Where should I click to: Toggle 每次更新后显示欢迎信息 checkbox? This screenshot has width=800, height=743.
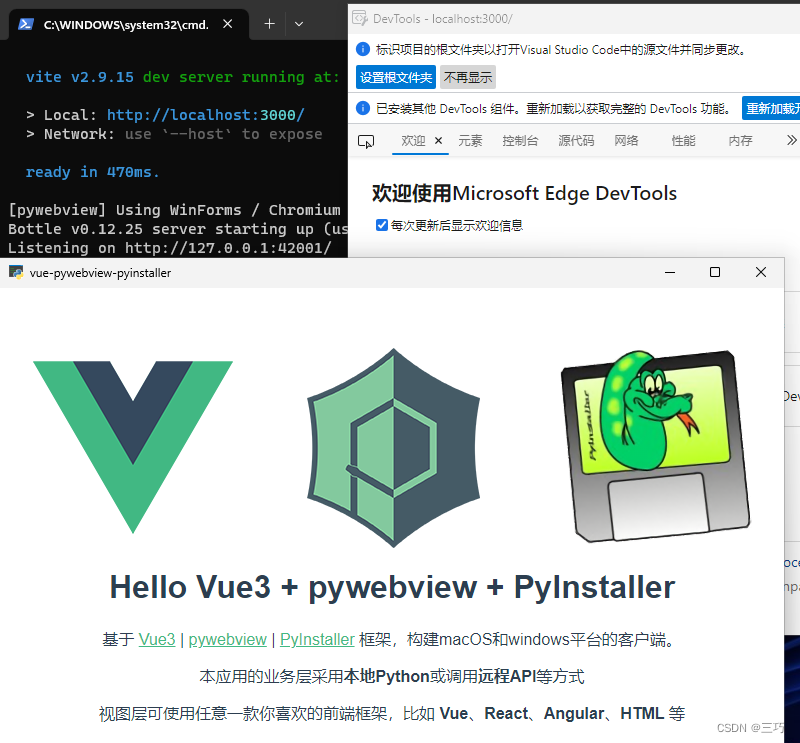pyautogui.click(x=382, y=225)
